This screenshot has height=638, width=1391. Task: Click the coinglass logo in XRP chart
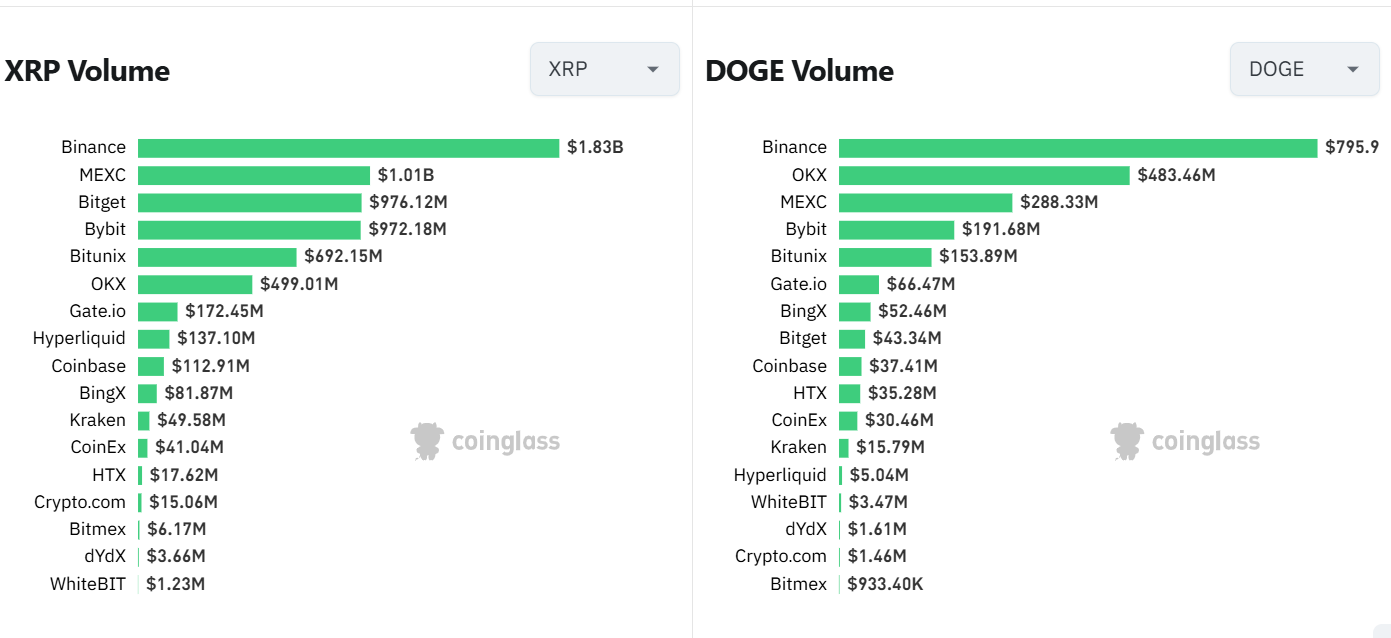coord(486,441)
